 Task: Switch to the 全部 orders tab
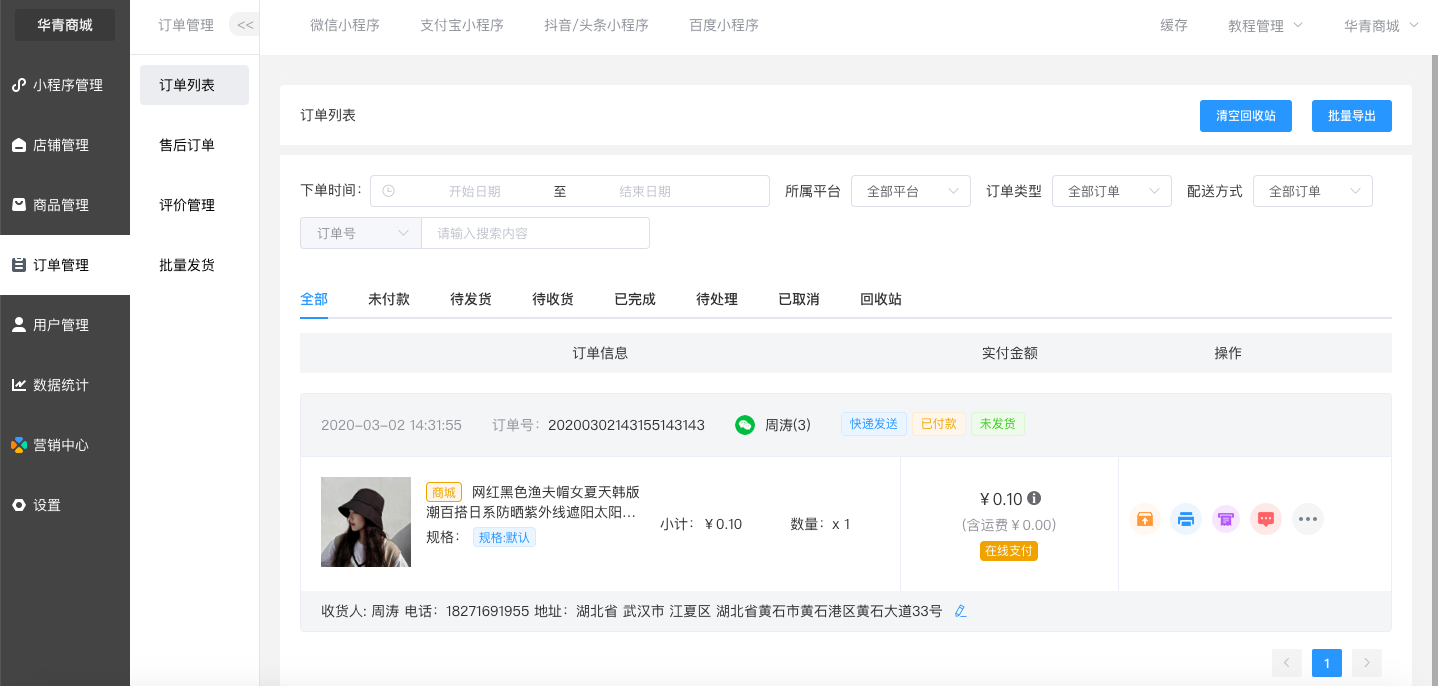[314, 299]
